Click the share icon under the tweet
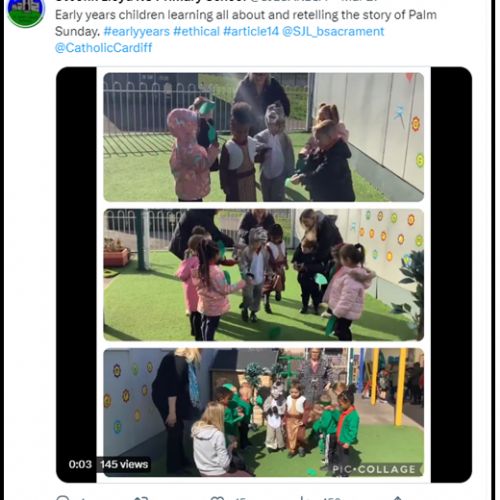This screenshot has height=500, width=500. pos(397,498)
